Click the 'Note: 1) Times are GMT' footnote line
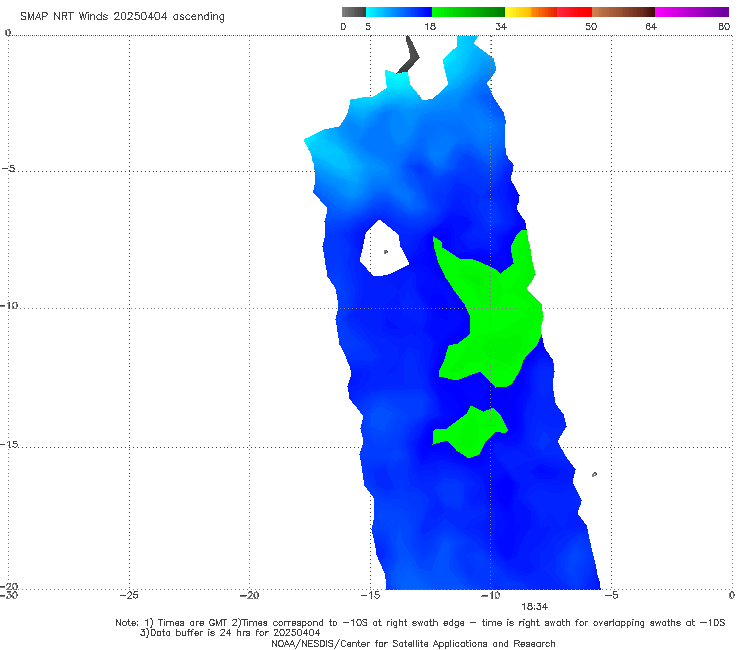The image size is (740, 650). point(420,623)
